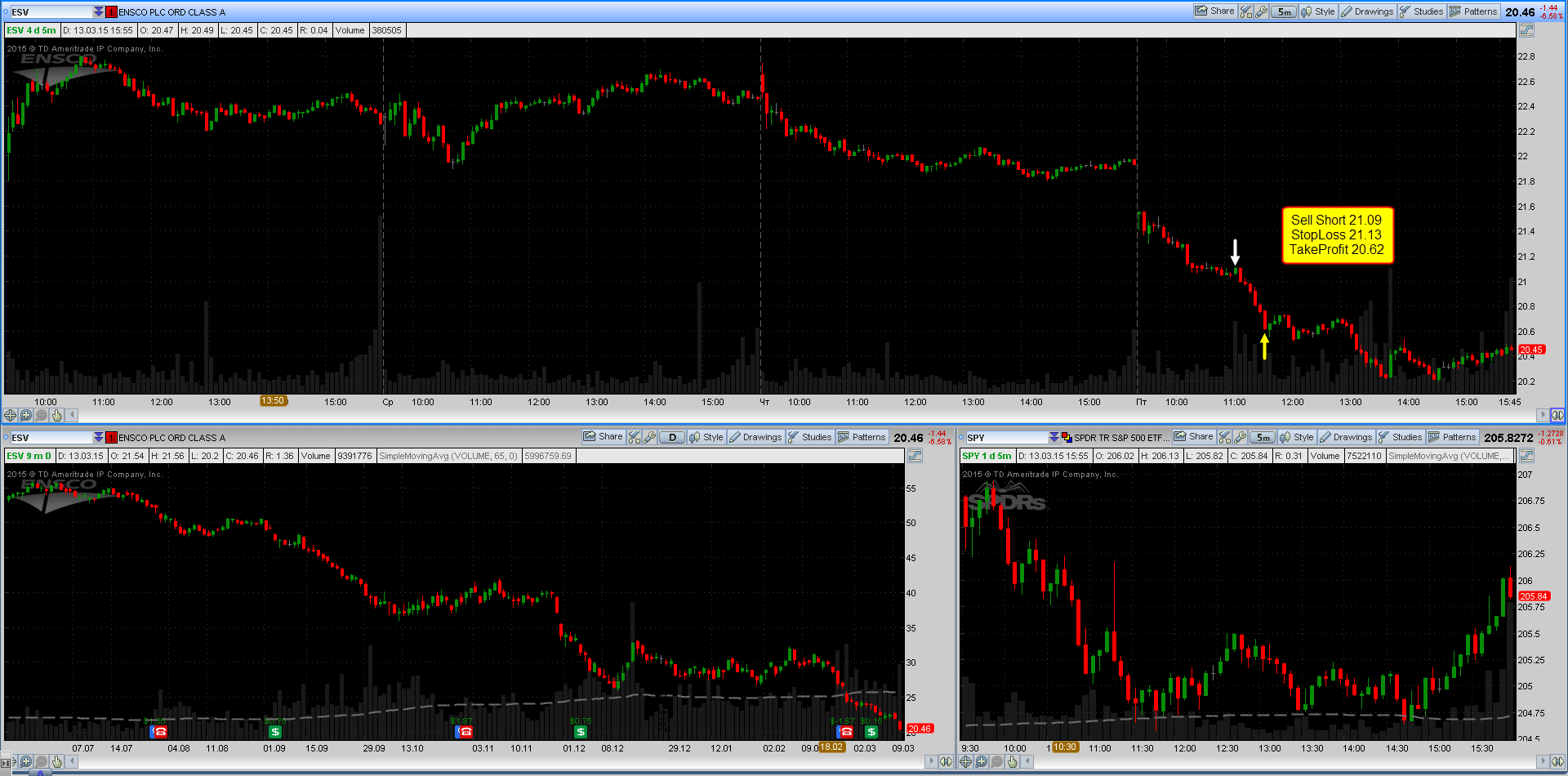Click scroll-right arrow of daily ESV chart
Viewport: 1568px width, 776px height.
(x=930, y=761)
